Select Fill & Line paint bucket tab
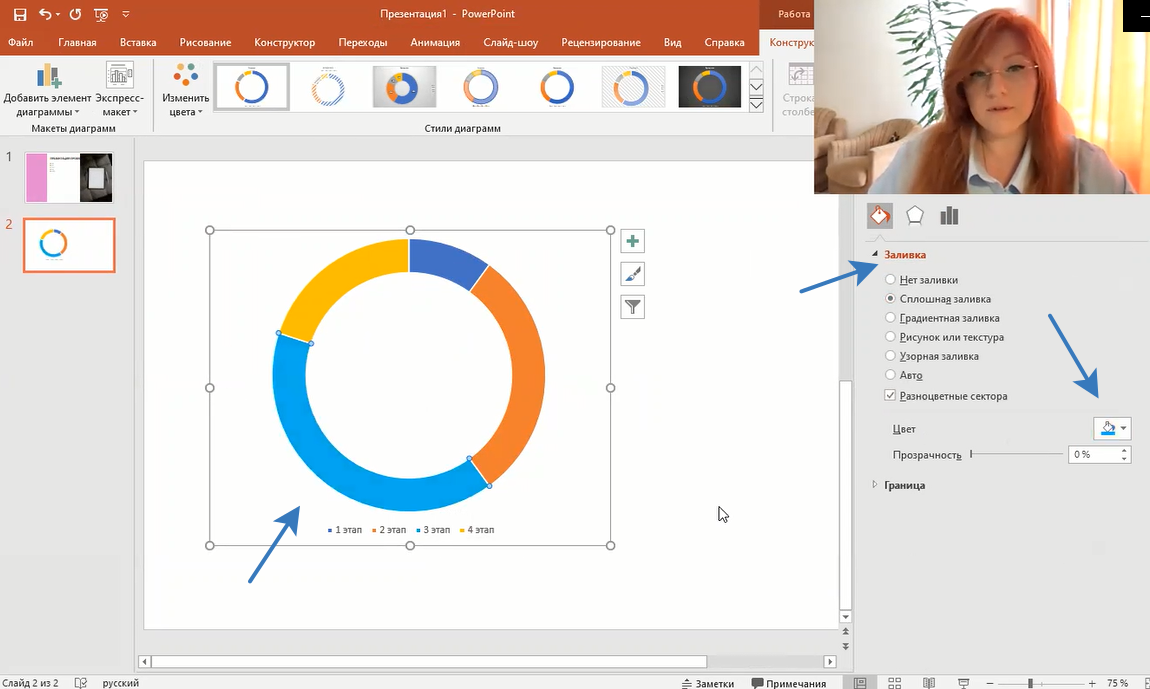This screenshot has height=689, width=1150. click(879, 216)
